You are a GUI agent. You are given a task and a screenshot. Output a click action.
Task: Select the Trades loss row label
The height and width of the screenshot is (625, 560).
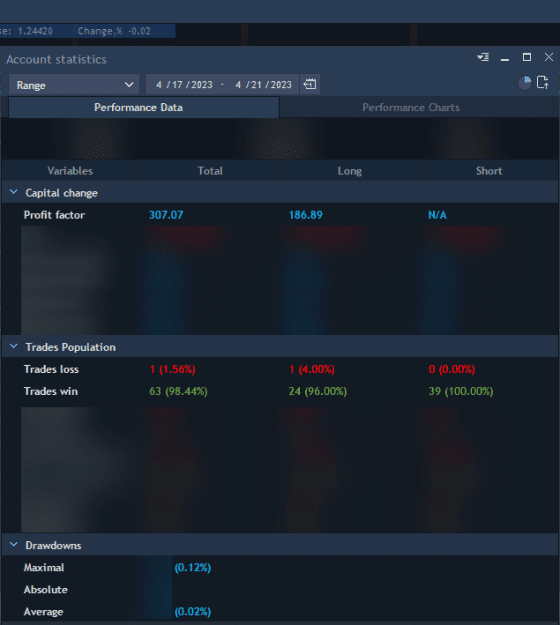pyautogui.click(x=51, y=369)
